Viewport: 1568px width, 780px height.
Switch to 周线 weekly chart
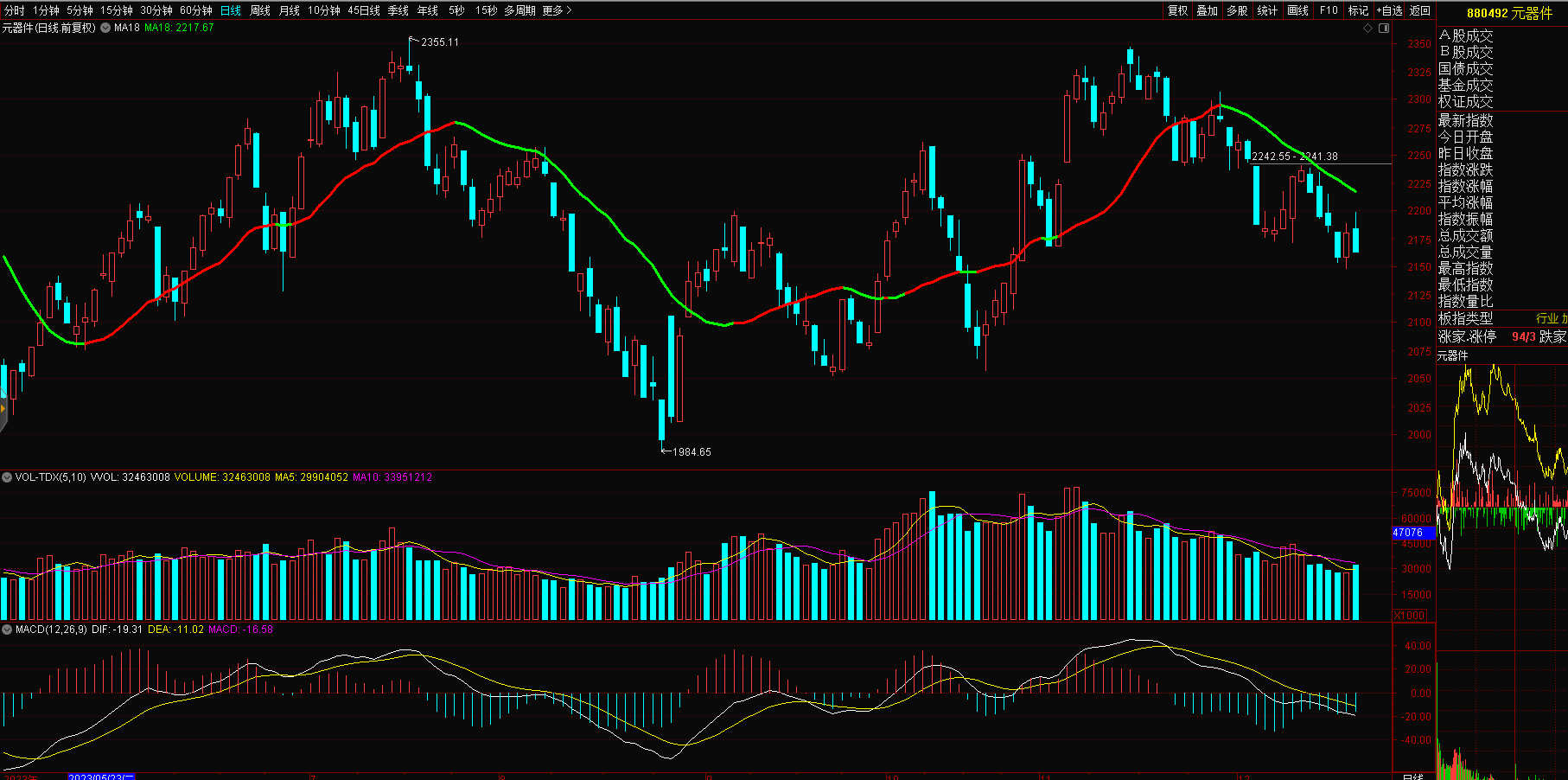pos(260,10)
